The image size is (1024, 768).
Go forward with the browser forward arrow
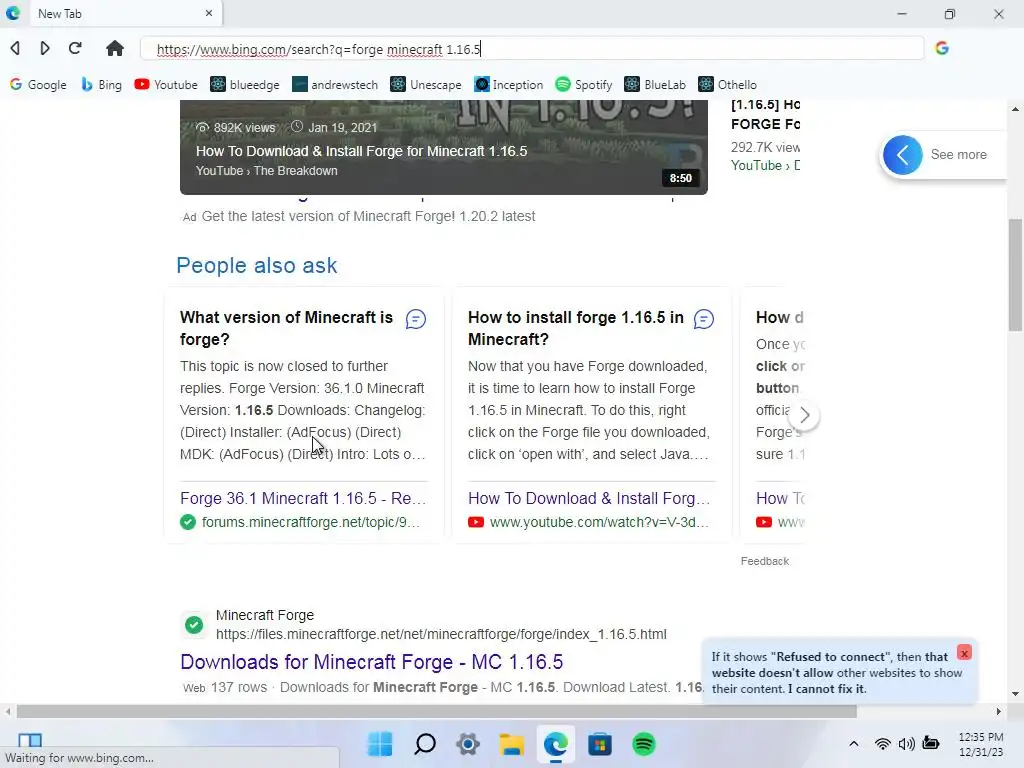44,48
